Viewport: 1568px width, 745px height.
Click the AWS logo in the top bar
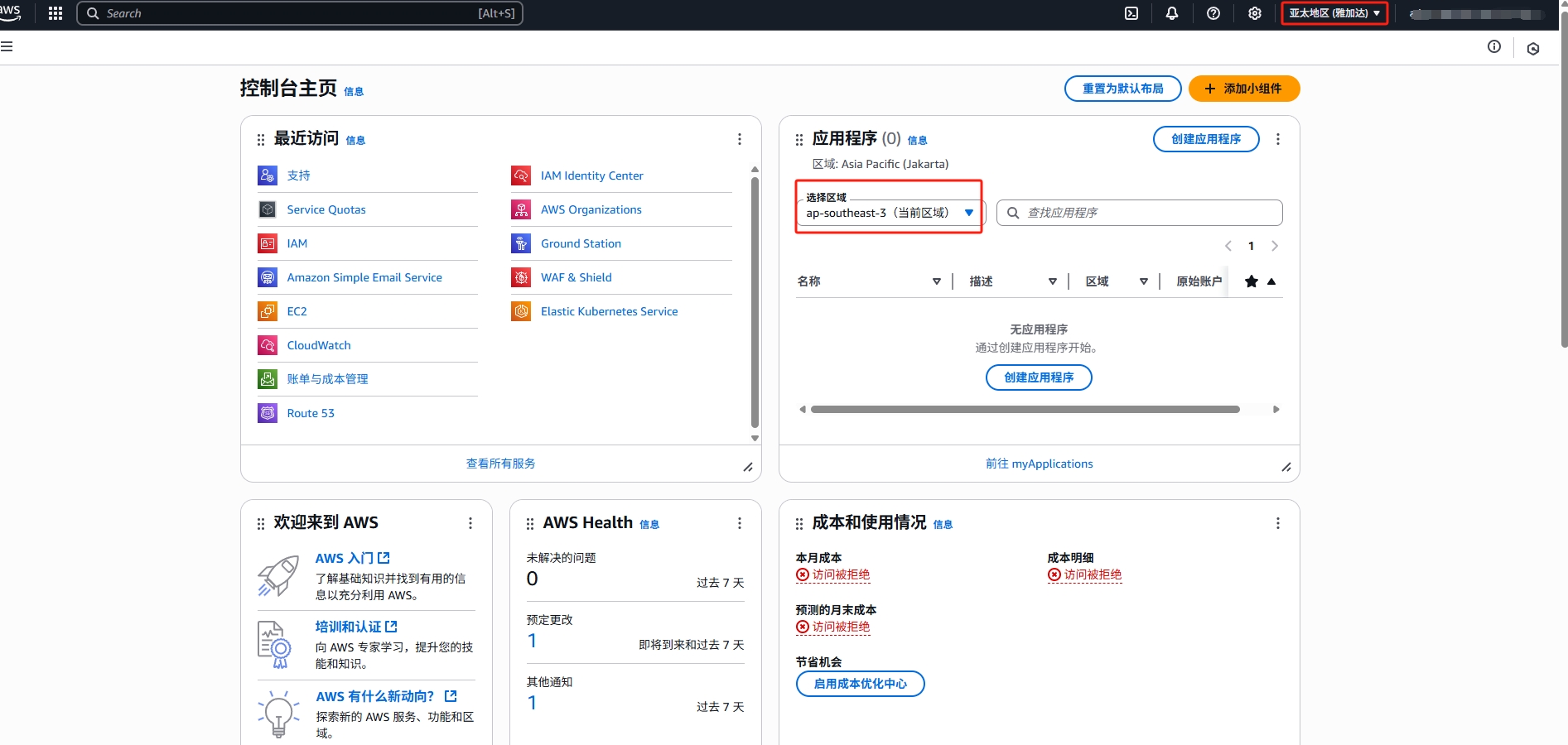(x=10, y=12)
